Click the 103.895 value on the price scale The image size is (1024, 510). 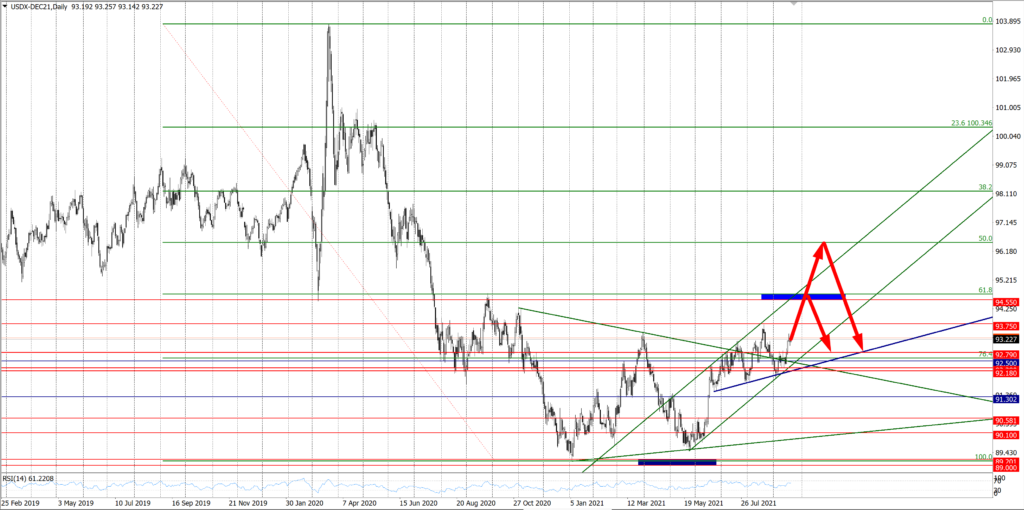pyautogui.click(x=1007, y=22)
